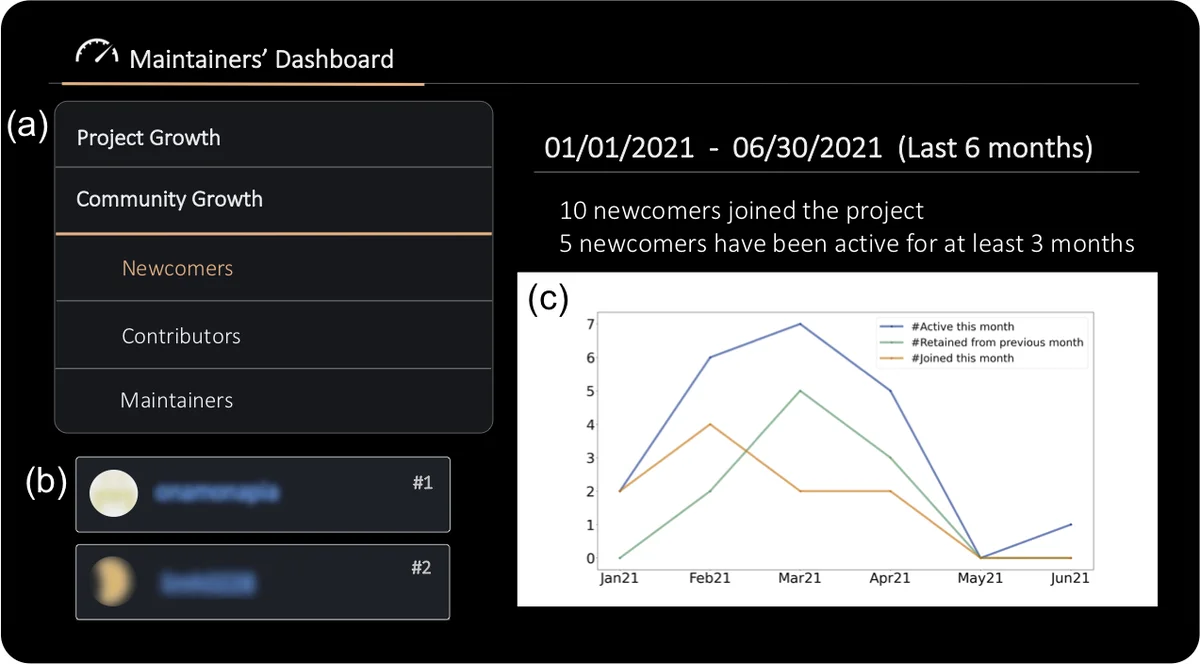Click the Maintainers' Dashboard title
The image size is (1200, 664).
[x=261, y=59]
